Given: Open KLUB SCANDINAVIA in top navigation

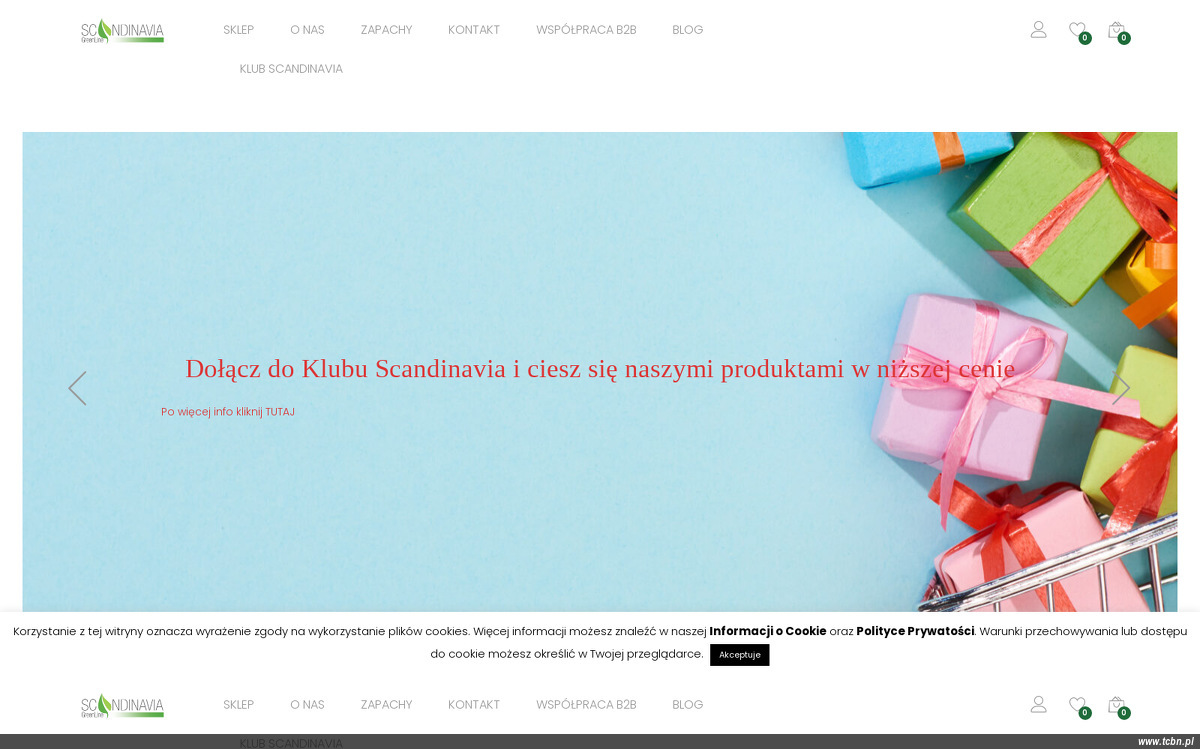Looking at the screenshot, I should [x=291, y=69].
